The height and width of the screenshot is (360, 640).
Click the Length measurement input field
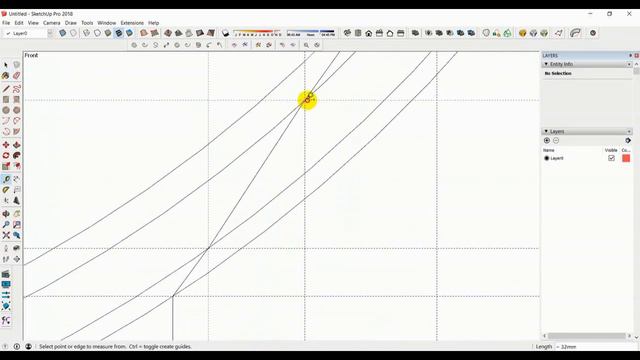click(x=597, y=347)
